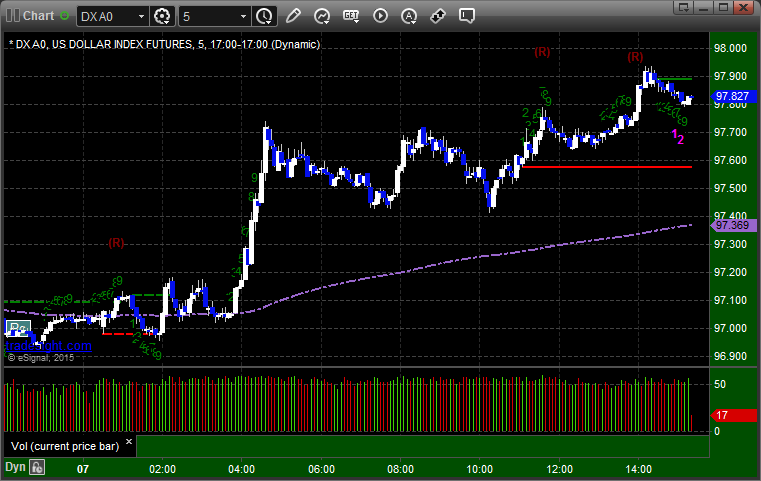Close the Vol study pane with x
Image resolution: width=761 pixels, height=481 pixels.
[x=129, y=442]
